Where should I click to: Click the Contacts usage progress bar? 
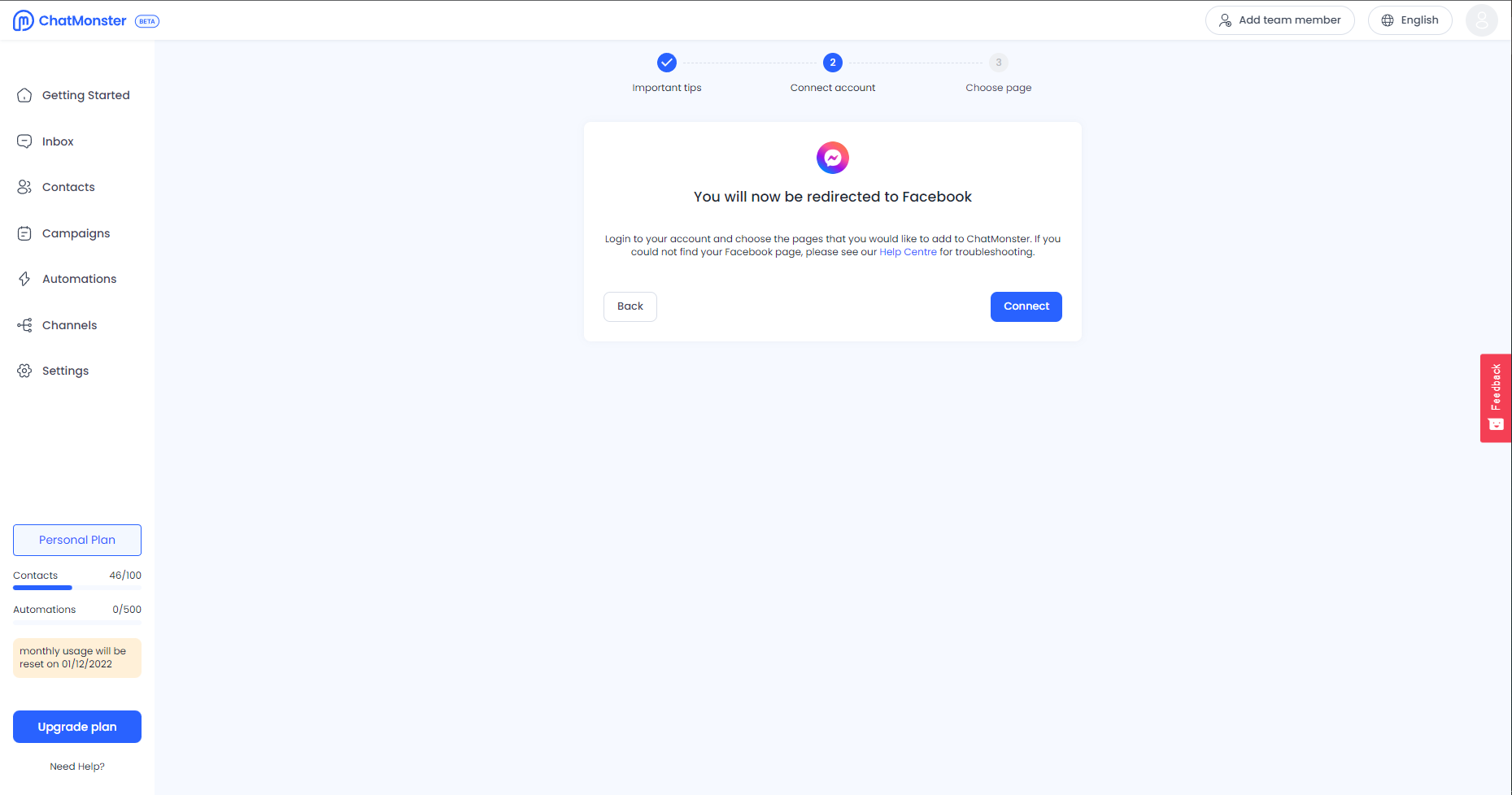pyautogui.click(x=77, y=588)
